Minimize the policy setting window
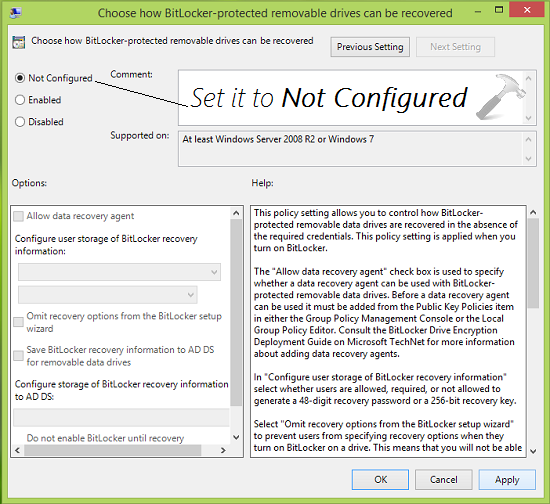The width and height of the screenshot is (550, 504). point(478,12)
